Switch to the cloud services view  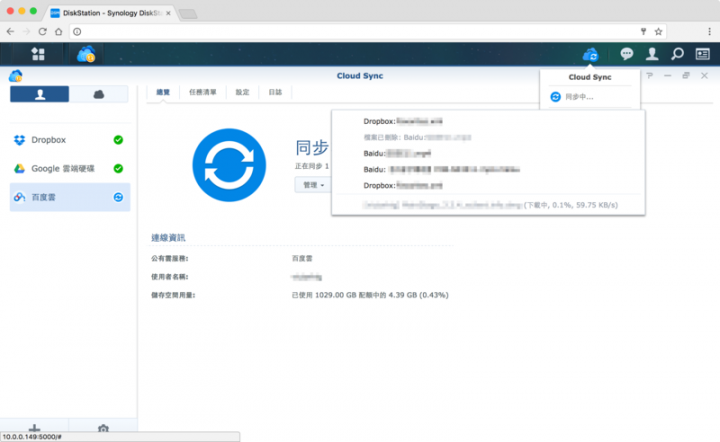pos(99,94)
